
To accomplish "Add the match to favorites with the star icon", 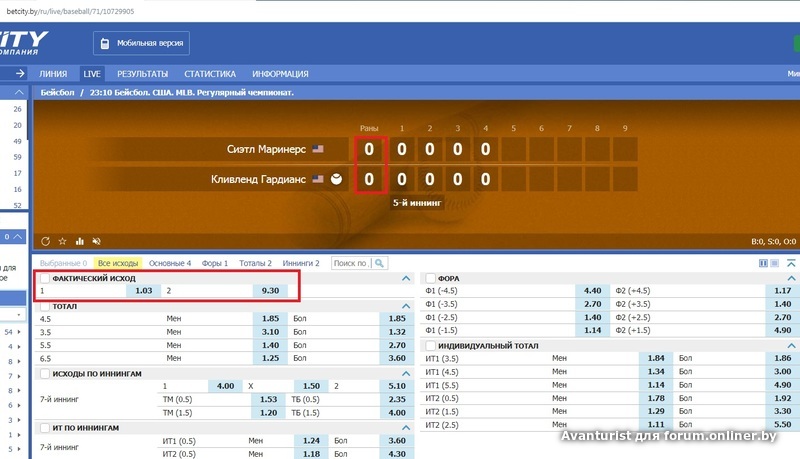I will pos(62,241).
